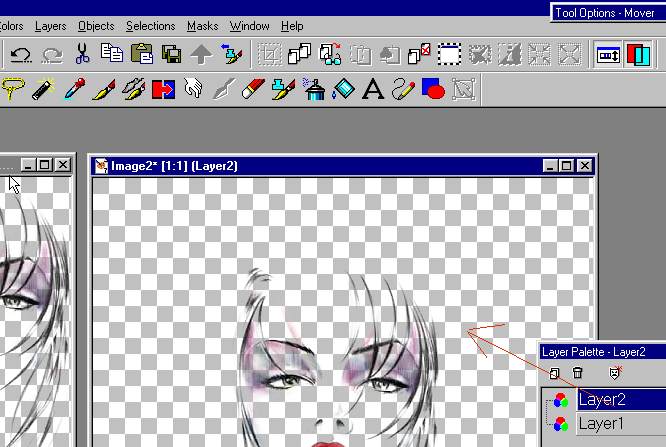The height and width of the screenshot is (447, 666).
Task: Click the RGB circles icon beside Layer1
Action: (561, 424)
